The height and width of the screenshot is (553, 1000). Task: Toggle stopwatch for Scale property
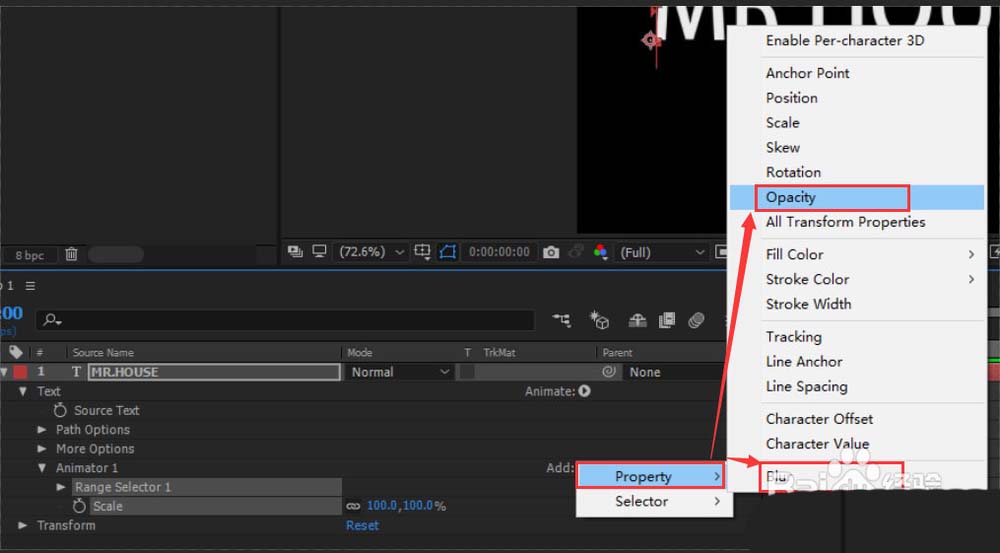pyautogui.click(x=79, y=506)
